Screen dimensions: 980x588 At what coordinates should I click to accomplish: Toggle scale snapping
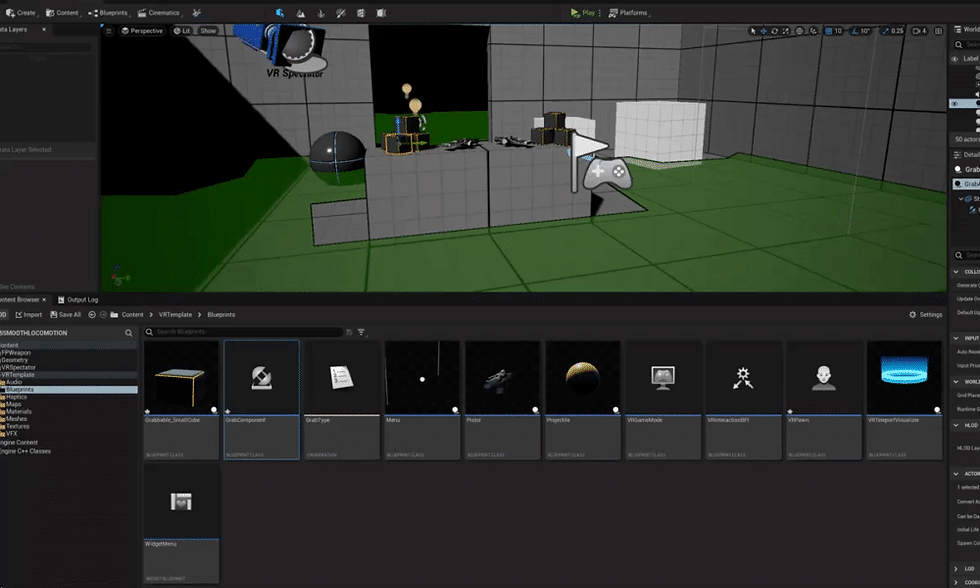(x=885, y=31)
